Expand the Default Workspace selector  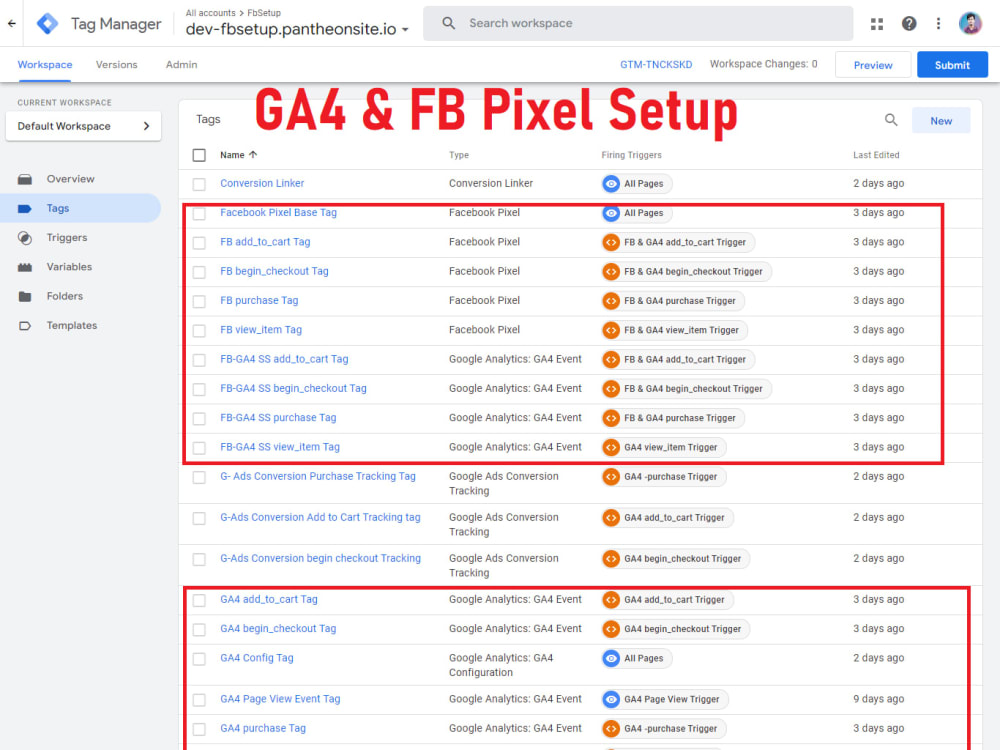click(84, 126)
